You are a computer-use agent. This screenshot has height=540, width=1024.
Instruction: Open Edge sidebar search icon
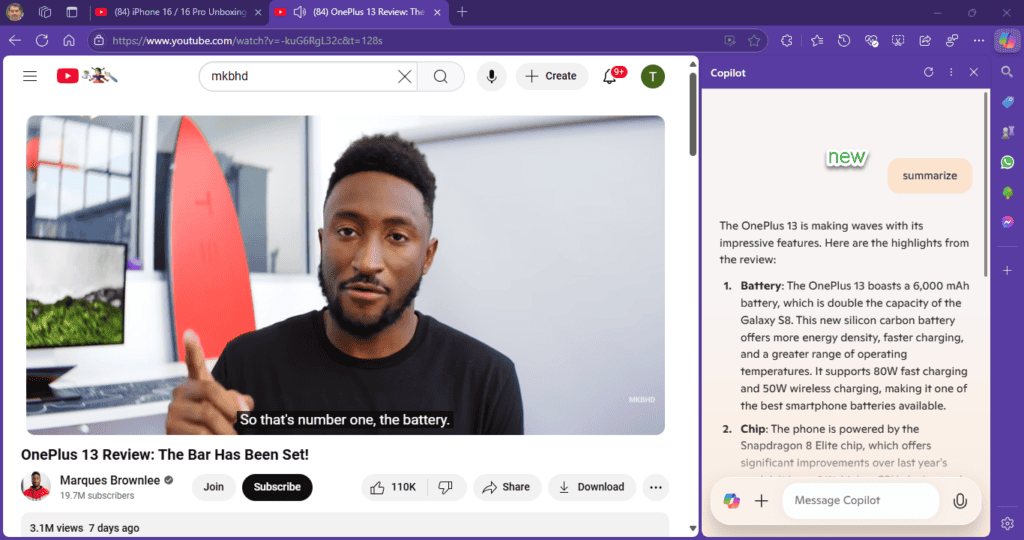point(1007,72)
